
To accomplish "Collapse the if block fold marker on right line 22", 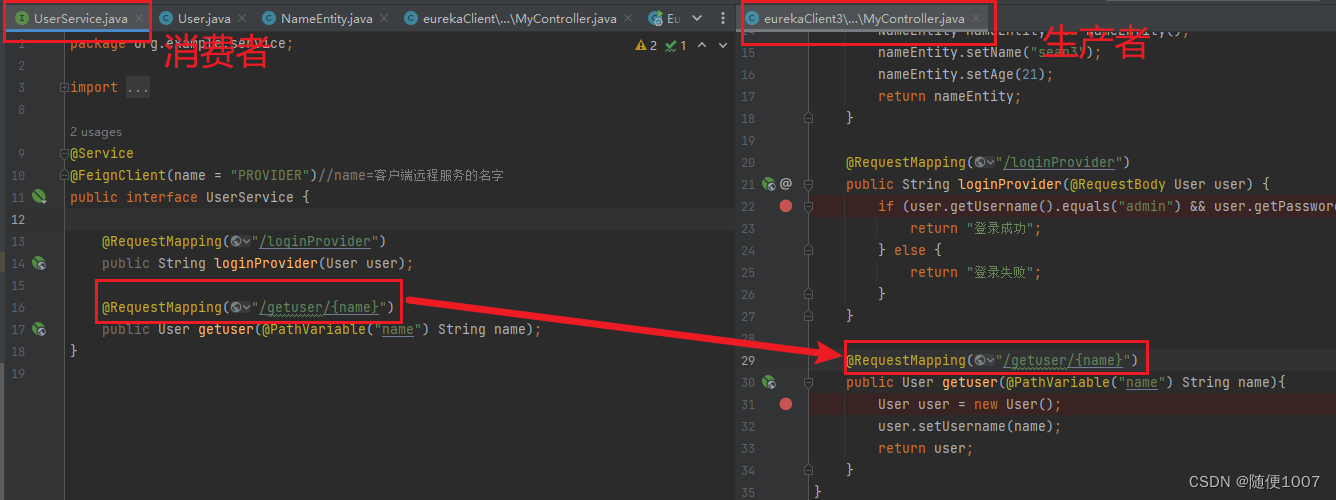I will pyautogui.click(x=808, y=206).
